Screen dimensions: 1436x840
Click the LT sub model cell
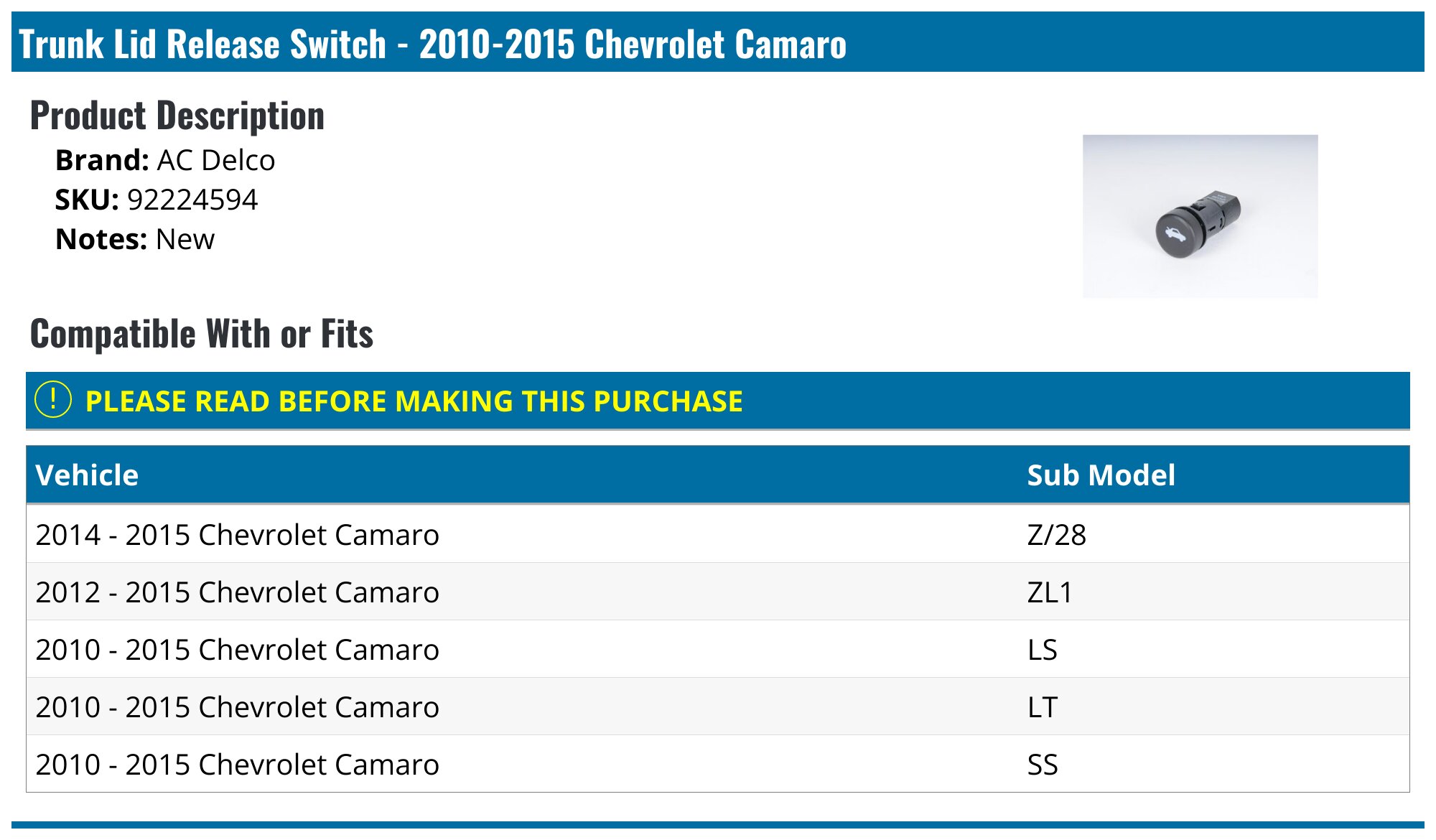point(1042,707)
